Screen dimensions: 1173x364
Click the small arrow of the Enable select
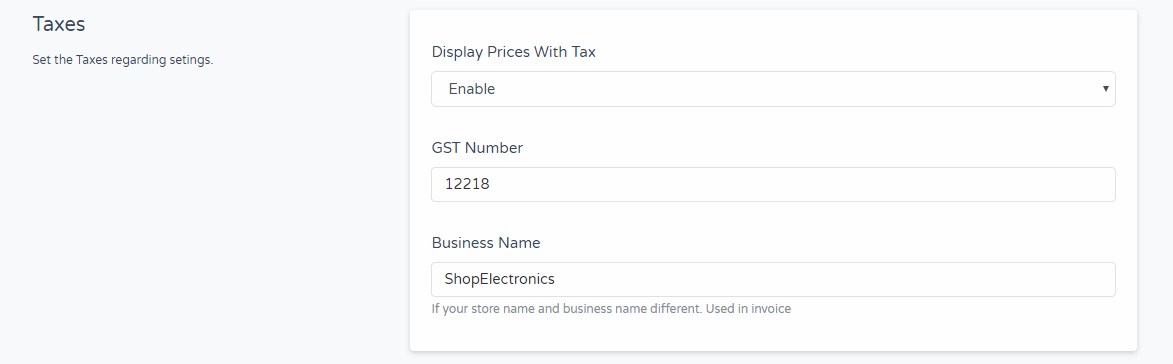tap(1105, 89)
